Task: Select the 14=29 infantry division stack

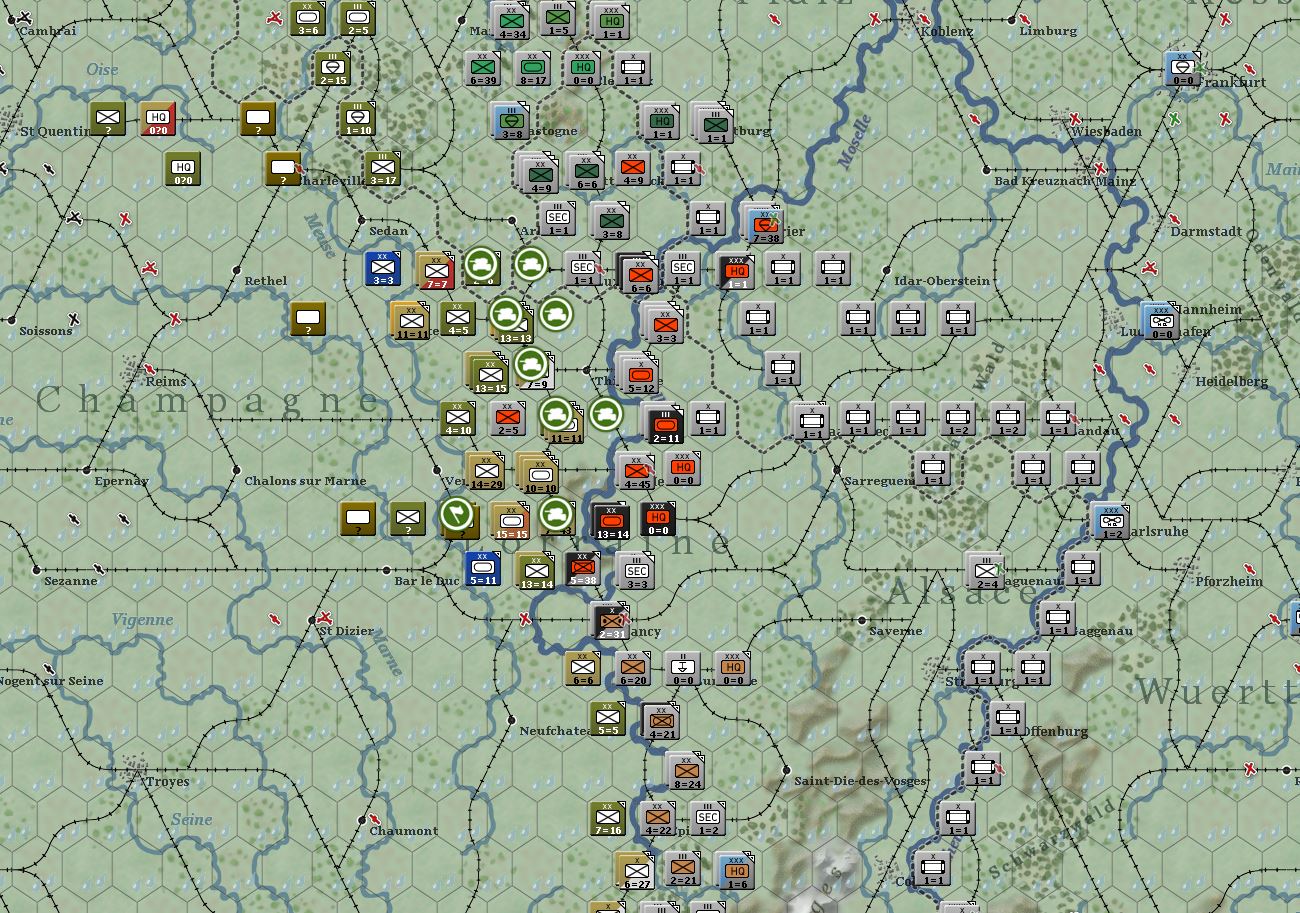Action: click(485, 471)
